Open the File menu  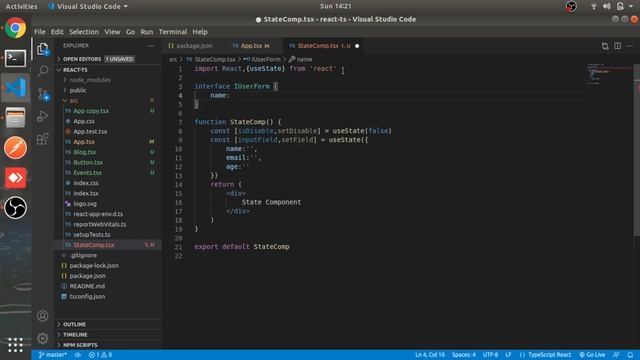point(40,32)
